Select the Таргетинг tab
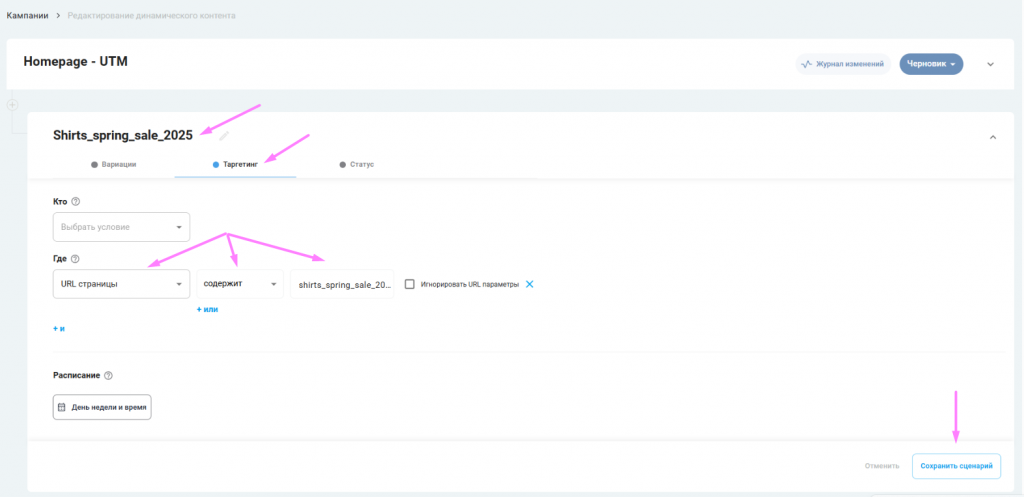1024x497 pixels. click(x=236, y=164)
